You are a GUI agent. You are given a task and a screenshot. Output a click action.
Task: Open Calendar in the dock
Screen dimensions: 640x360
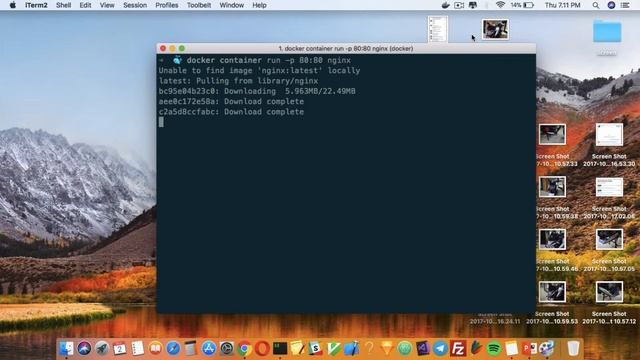[120, 348]
